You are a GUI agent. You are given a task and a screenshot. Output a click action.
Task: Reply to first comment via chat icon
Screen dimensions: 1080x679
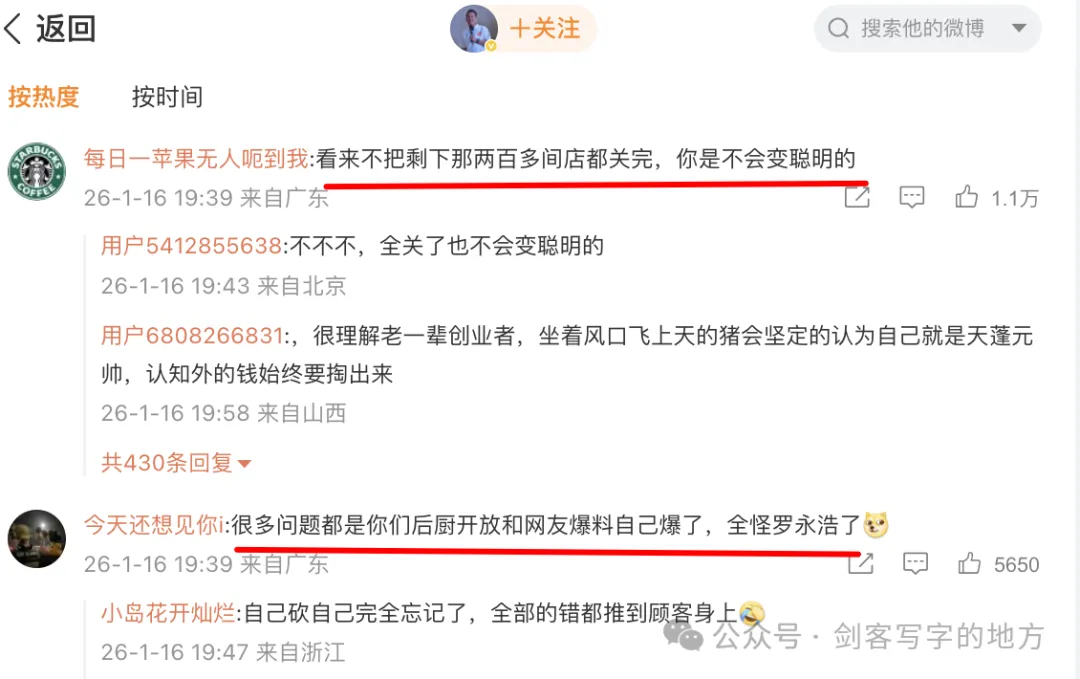coord(911,197)
